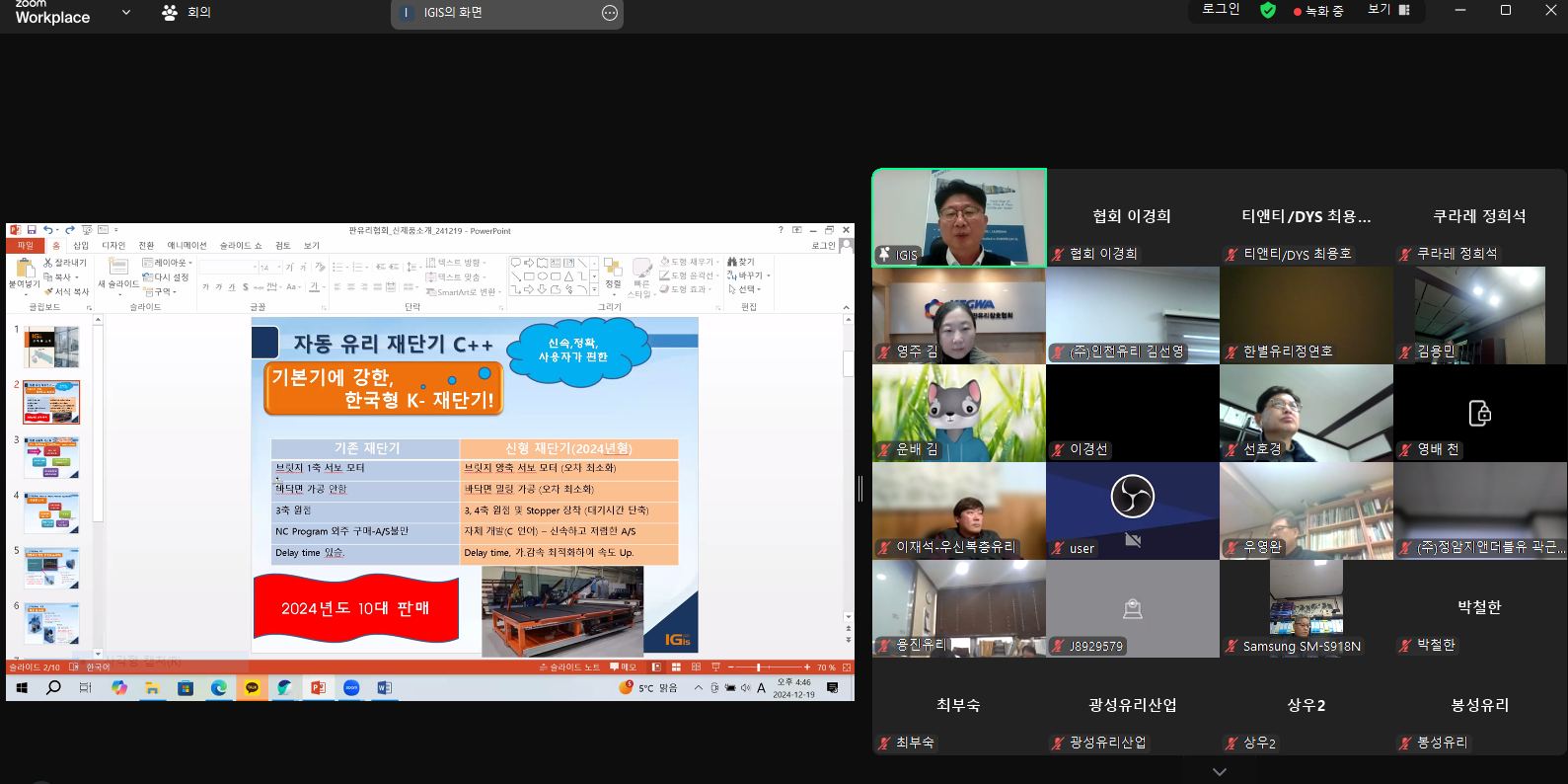Switch to the Meeting (회의) tab
The height and width of the screenshot is (784, 1568).
pos(187,13)
